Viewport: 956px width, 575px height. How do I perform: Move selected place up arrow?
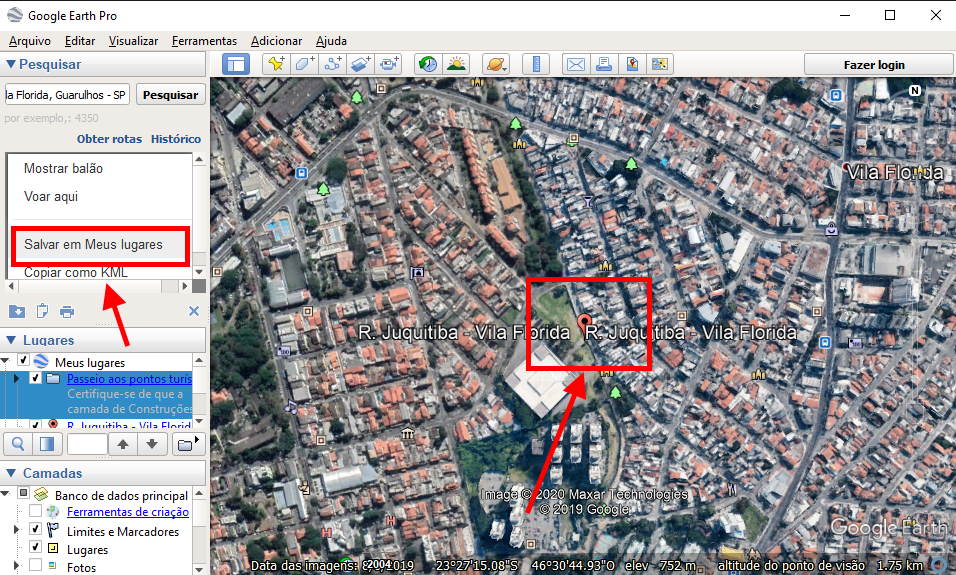click(x=123, y=444)
